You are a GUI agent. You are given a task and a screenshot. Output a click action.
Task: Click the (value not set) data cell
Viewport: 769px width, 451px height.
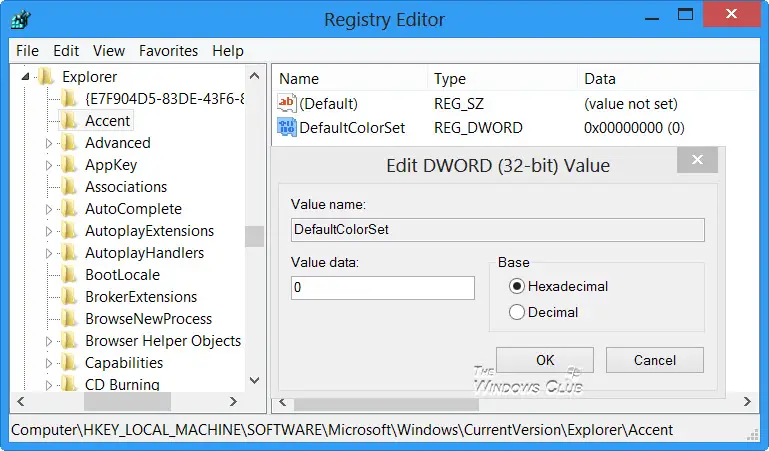pos(631,104)
